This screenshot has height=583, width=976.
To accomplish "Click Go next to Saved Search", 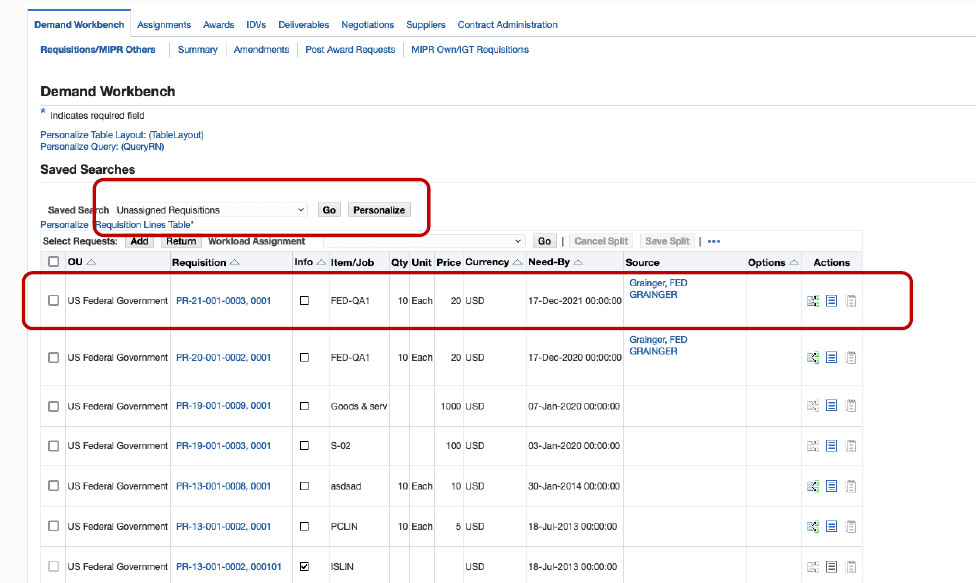I will (x=329, y=210).
